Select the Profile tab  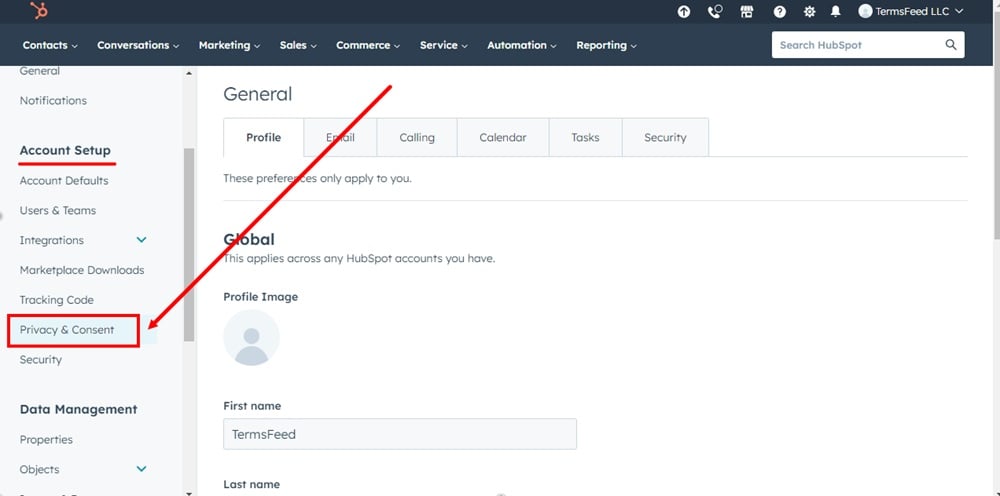click(x=263, y=137)
